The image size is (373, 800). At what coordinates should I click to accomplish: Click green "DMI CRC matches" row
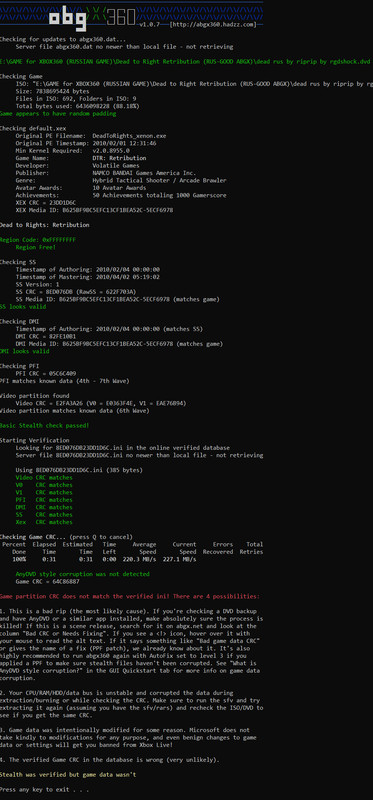(x=44, y=507)
